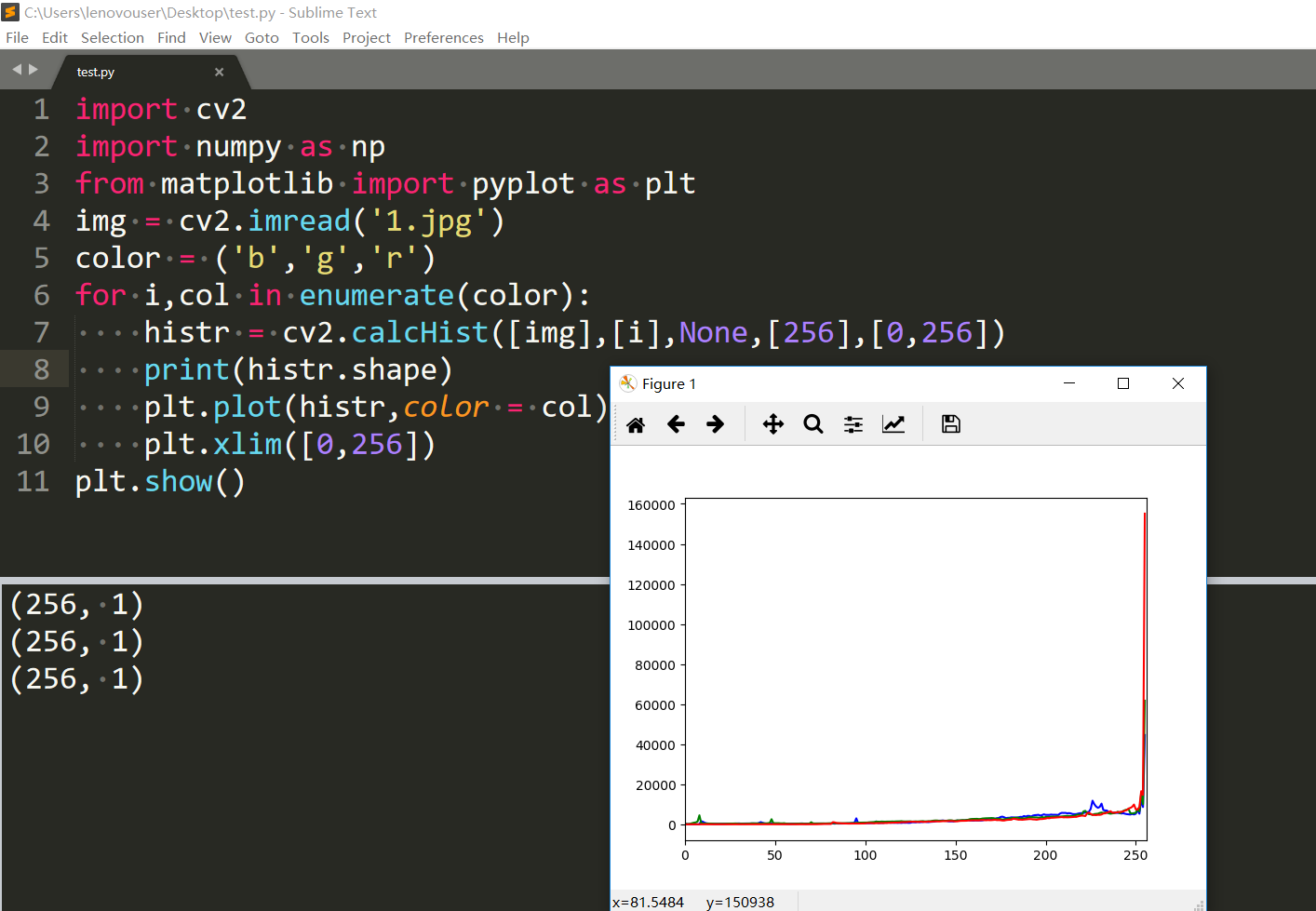This screenshot has height=911, width=1316.
Task: Open the Edit menu
Action: (55, 37)
